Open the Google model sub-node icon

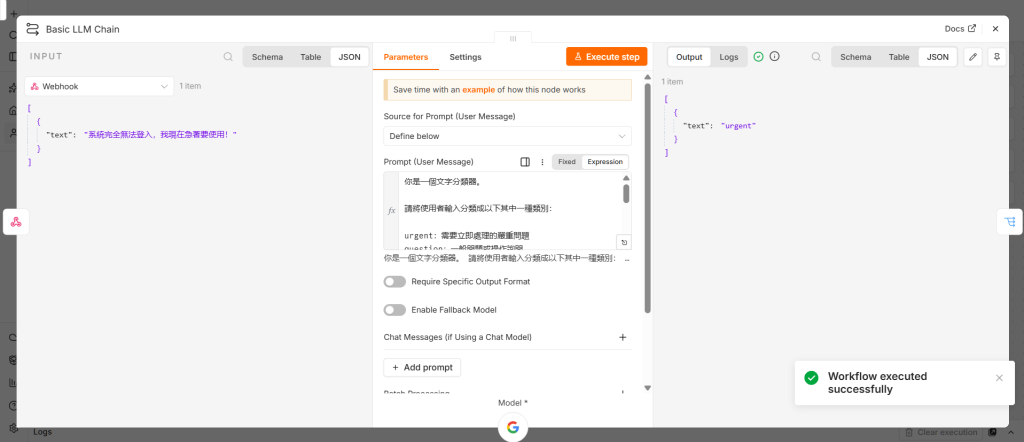tap(513, 427)
